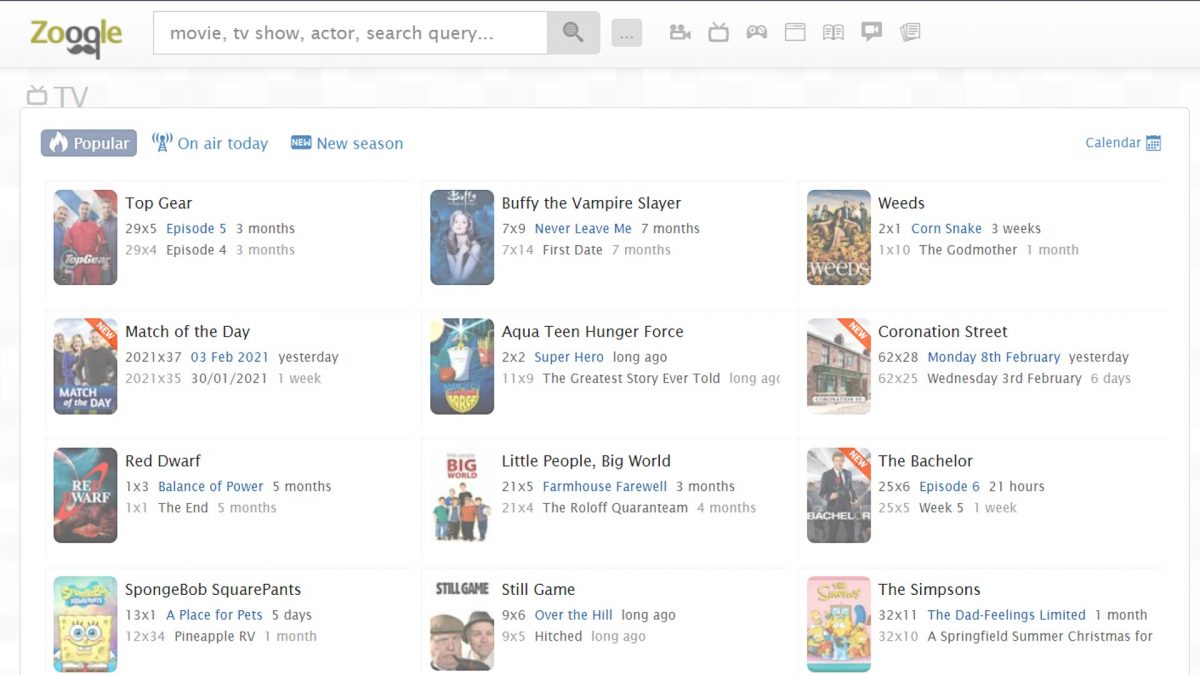This screenshot has width=1200, height=675.
Task: Expand advanced search options ellipsis button
Action: tap(627, 35)
